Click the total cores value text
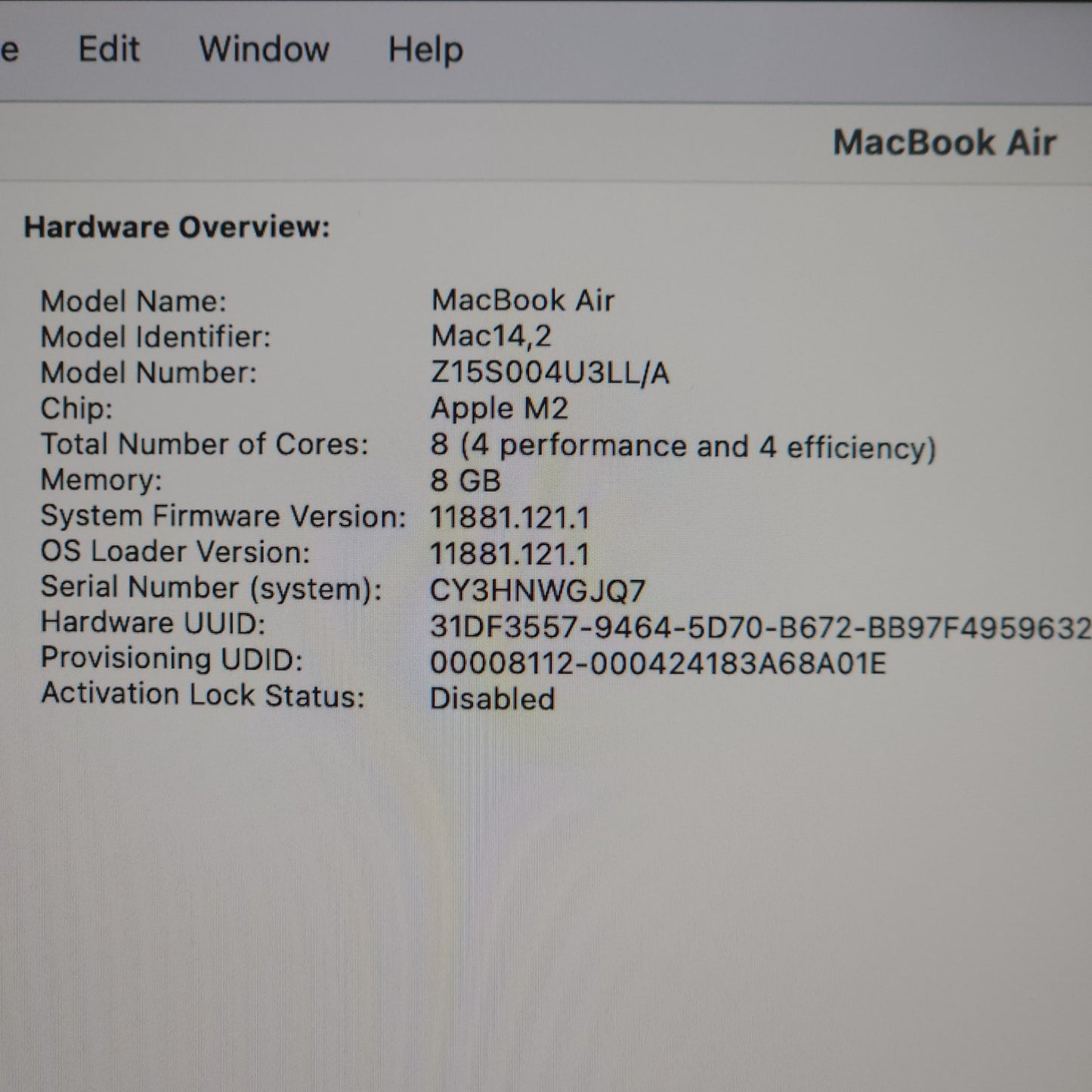Image resolution: width=1092 pixels, height=1092 pixels. coord(682,446)
